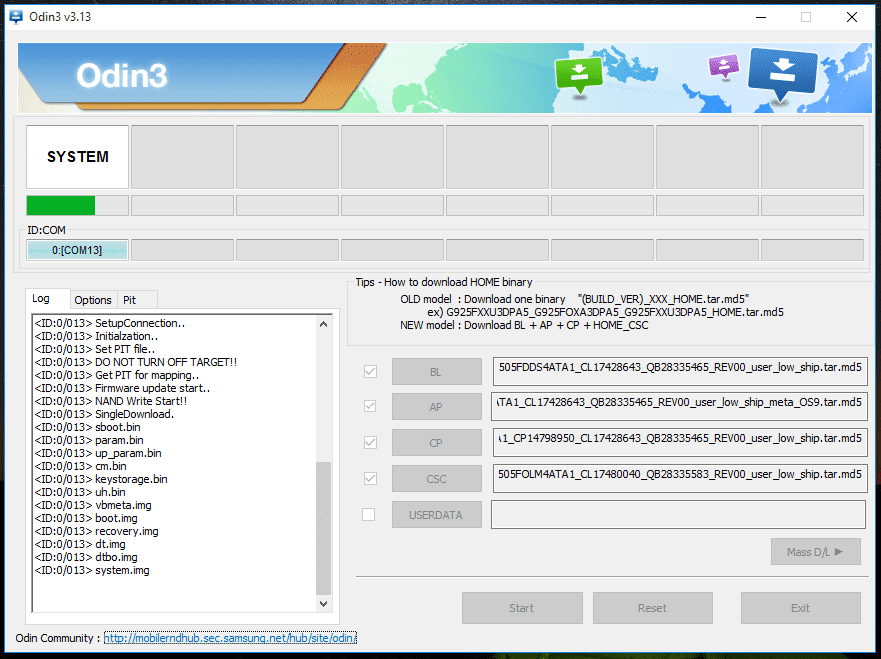Click the Mass D/L button
881x659 pixels.
click(x=815, y=552)
